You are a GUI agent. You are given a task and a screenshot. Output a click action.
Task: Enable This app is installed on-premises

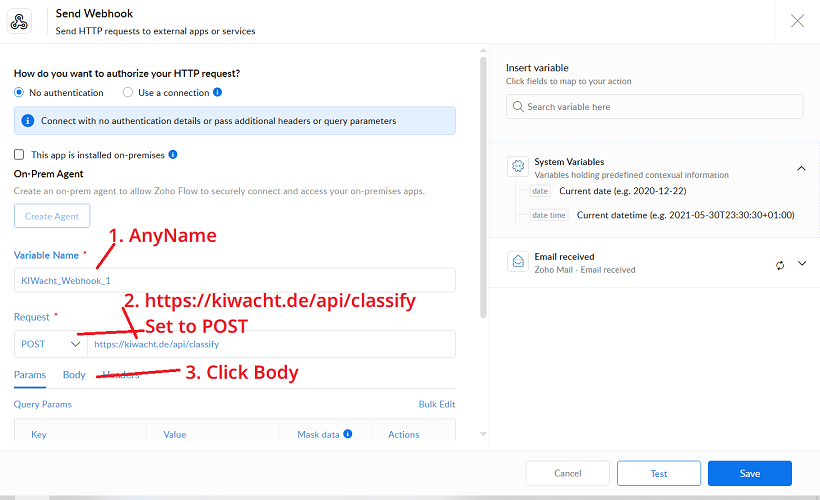[19, 155]
